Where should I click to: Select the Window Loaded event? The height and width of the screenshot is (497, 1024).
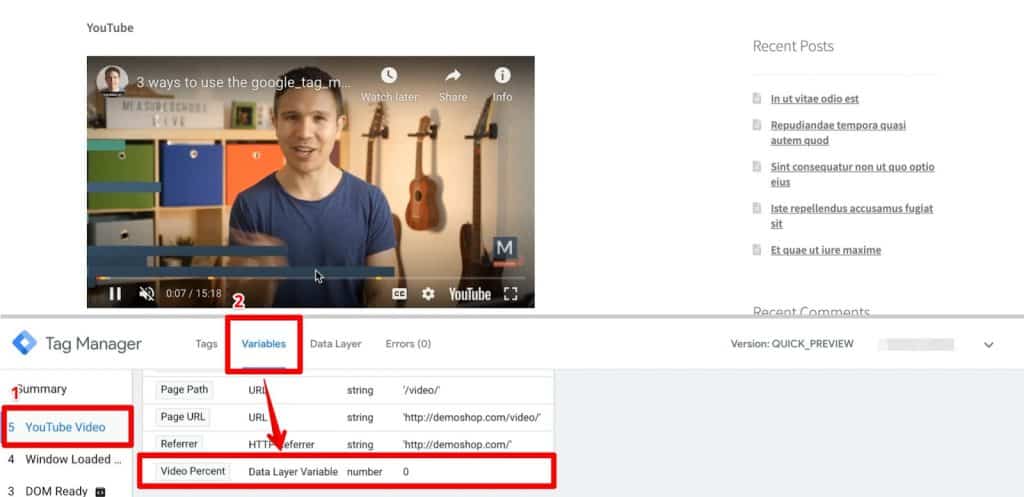(65, 459)
